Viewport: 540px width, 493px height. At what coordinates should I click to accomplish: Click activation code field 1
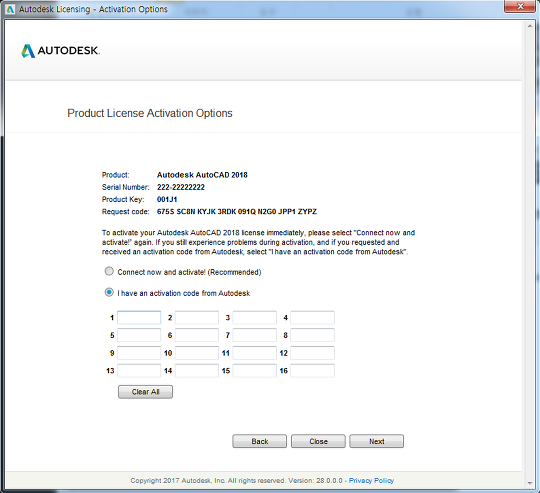(139, 317)
